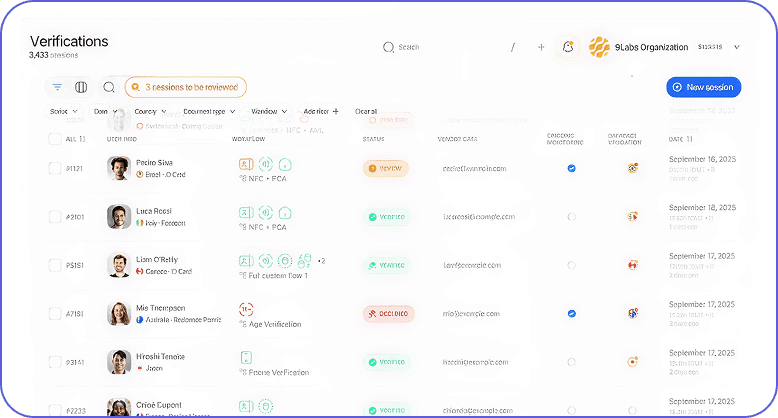Image resolution: width=778 pixels, height=418 pixels.
Task: Click Chloé Dupont's ID document workflow icon
Action: [246, 406]
